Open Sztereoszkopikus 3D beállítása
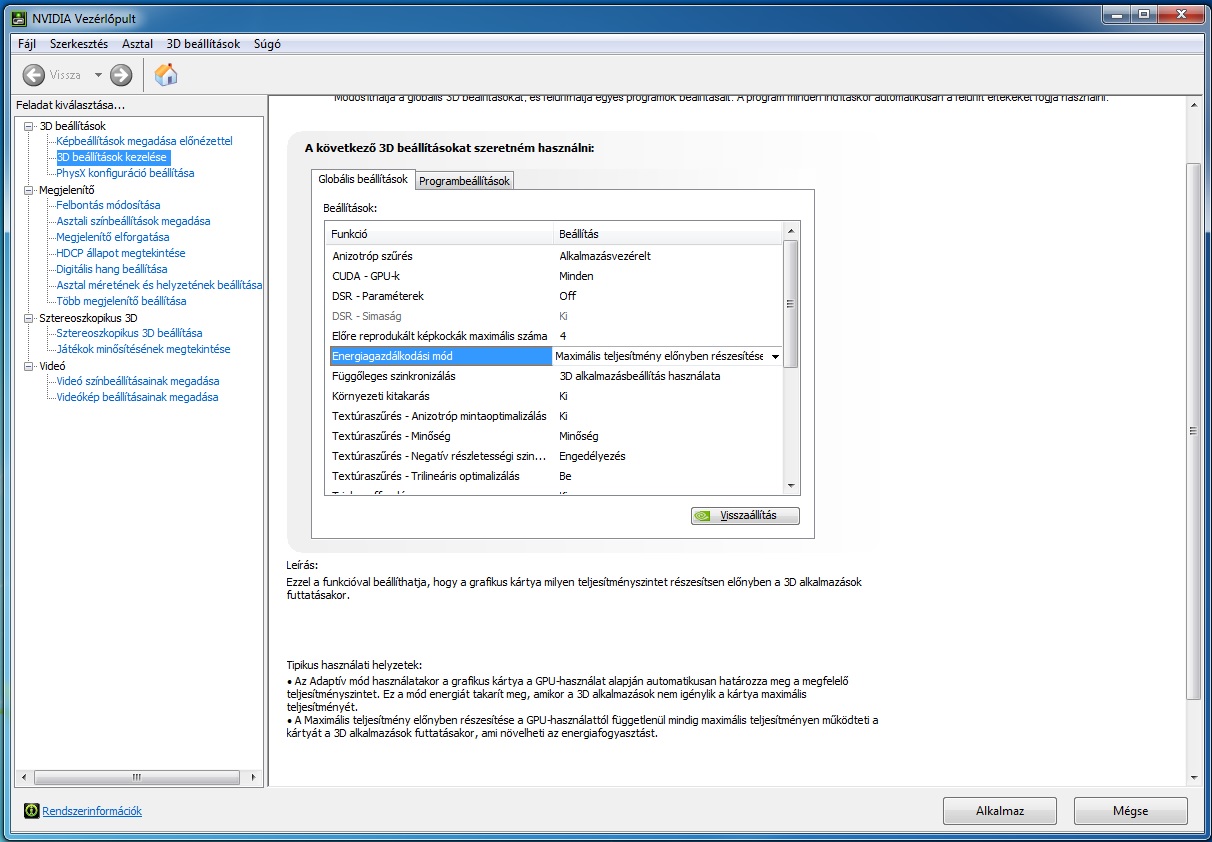 pos(129,333)
